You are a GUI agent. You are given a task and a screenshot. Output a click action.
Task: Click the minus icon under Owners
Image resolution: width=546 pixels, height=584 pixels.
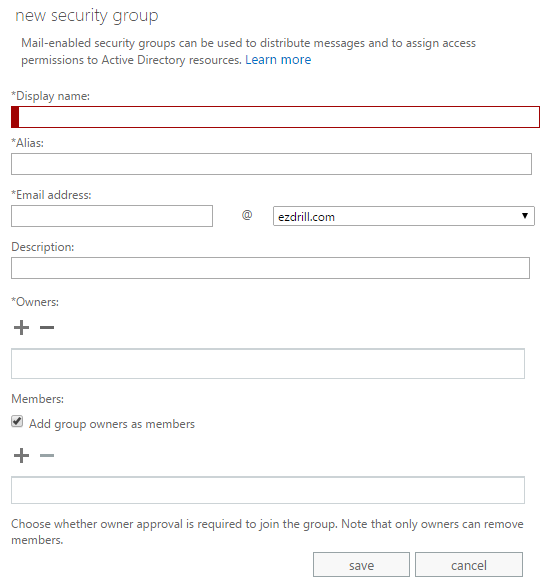[47, 327]
